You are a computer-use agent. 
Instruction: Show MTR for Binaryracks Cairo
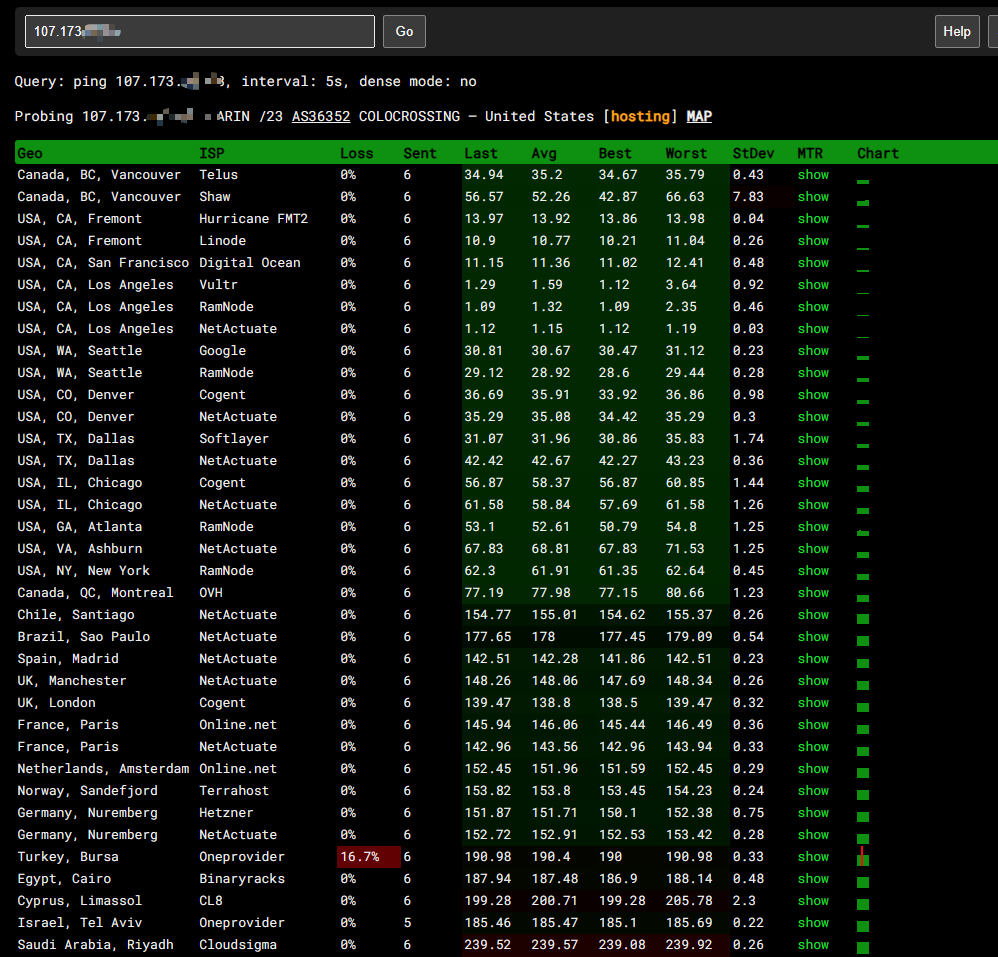tap(813, 879)
